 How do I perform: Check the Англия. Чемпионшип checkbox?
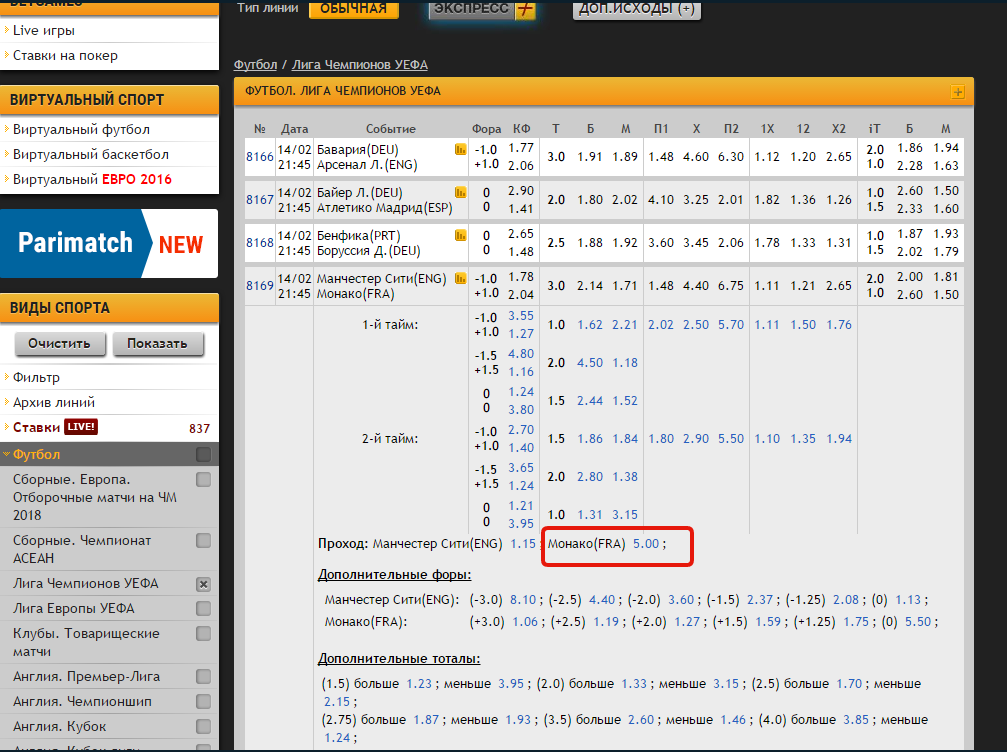[x=204, y=702]
